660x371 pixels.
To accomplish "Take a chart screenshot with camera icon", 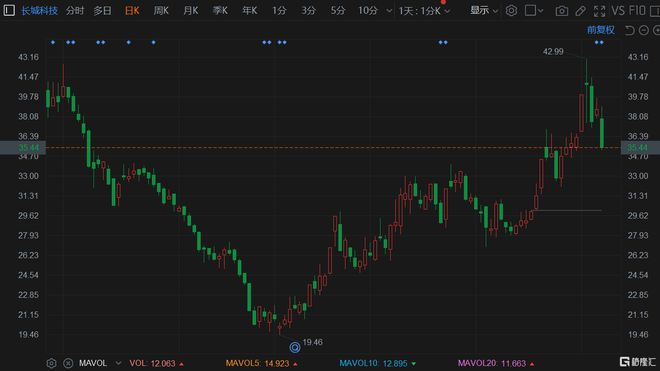I will tap(561, 11).
